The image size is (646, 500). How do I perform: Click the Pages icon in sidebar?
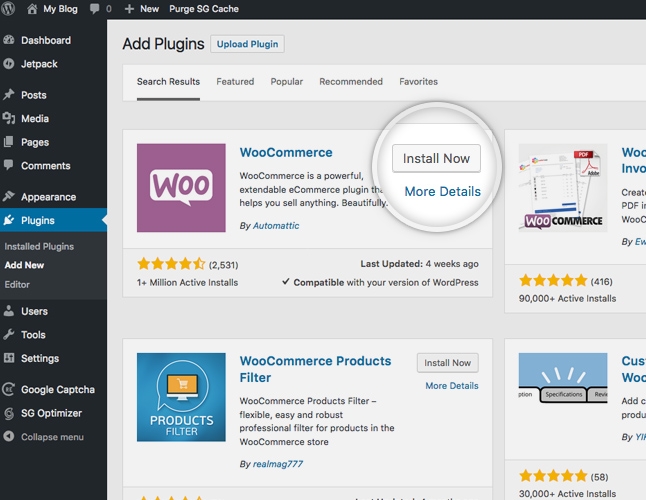coord(9,142)
